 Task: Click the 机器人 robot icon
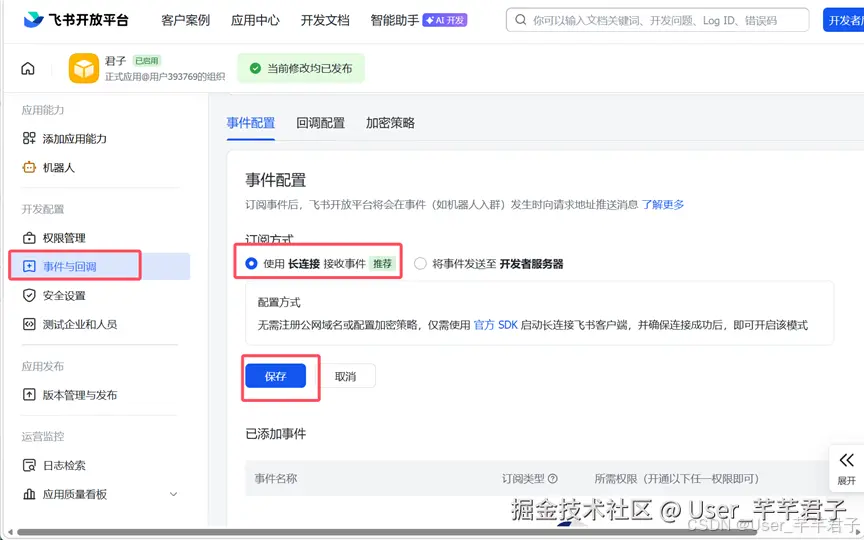(29, 168)
